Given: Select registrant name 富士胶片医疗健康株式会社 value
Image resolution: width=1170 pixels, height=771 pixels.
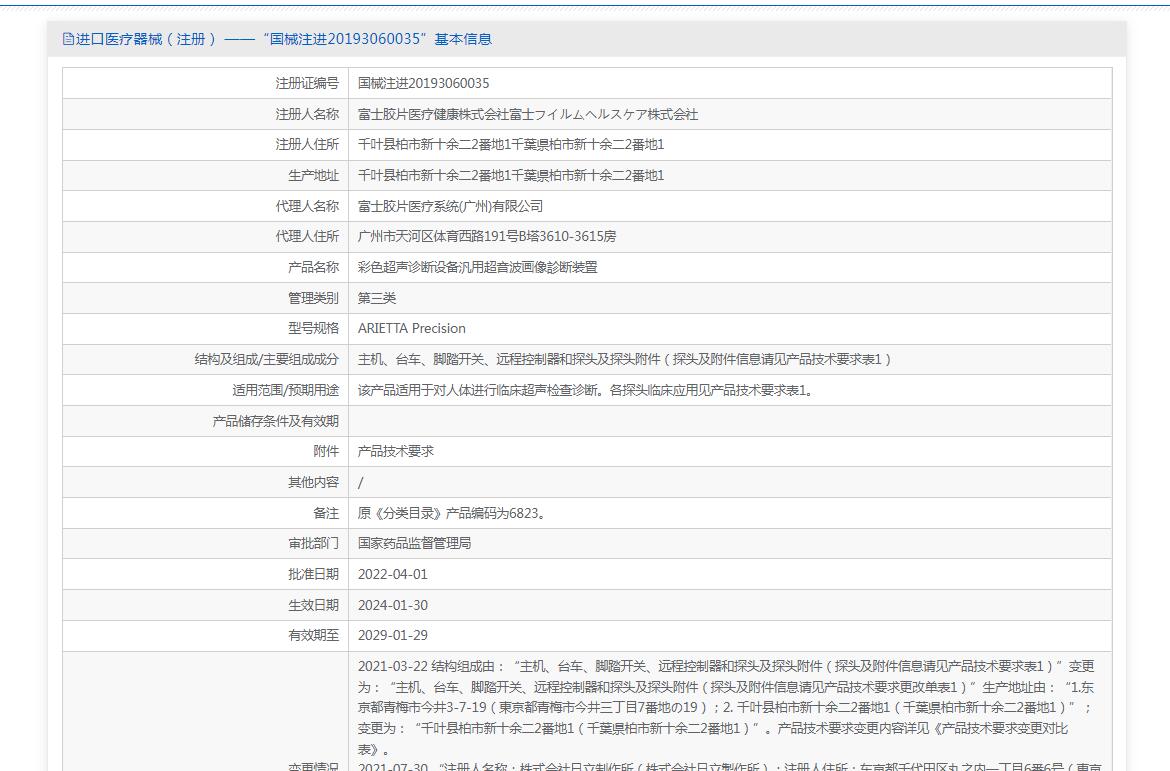Looking at the screenshot, I should pyautogui.click(x=528, y=114).
